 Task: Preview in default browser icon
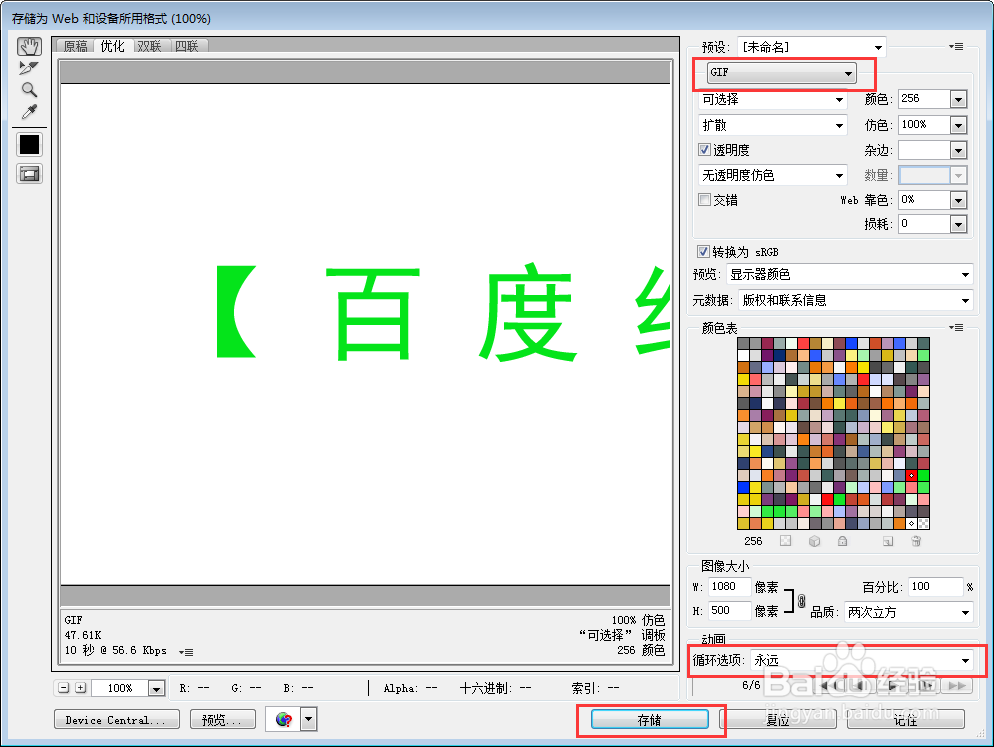283,720
